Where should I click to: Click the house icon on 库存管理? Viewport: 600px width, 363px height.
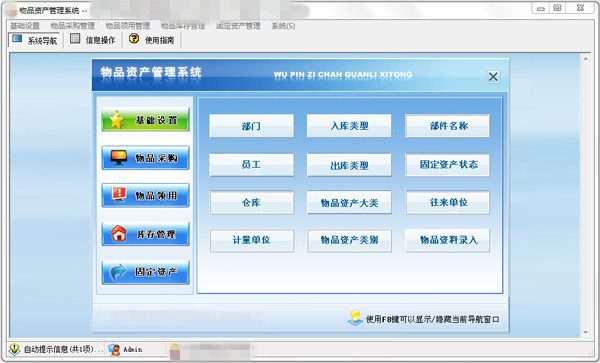[119, 233]
